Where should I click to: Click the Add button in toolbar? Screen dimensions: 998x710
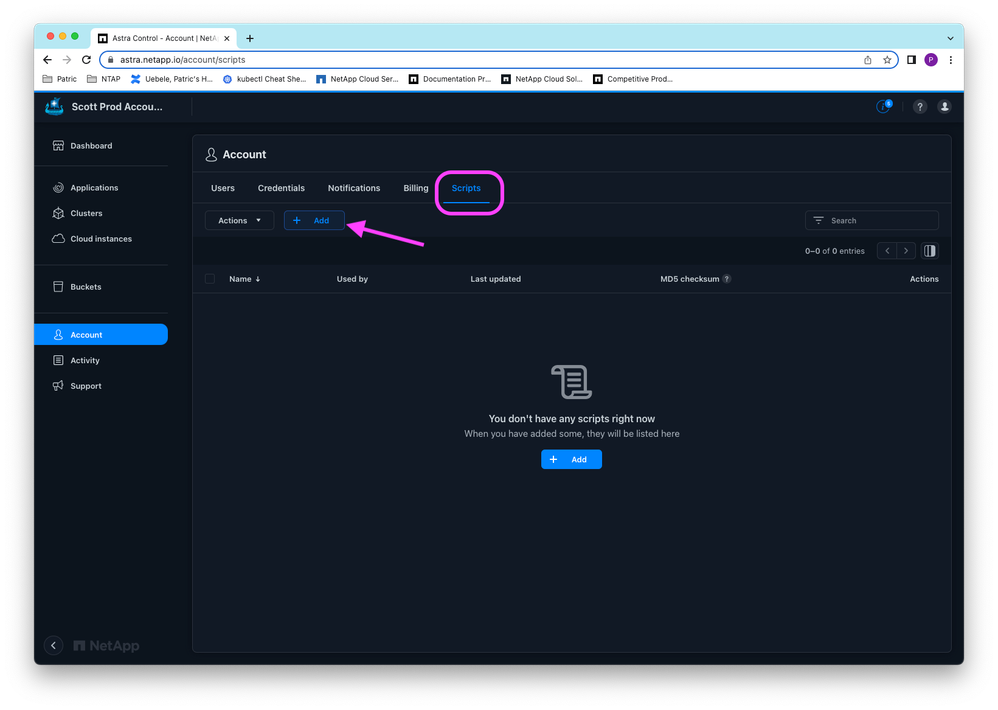click(314, 220)
